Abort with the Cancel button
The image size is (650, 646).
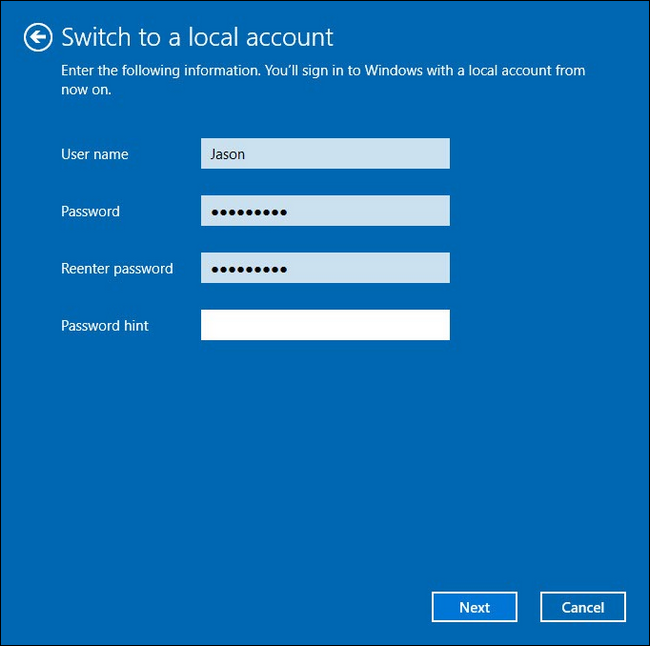583,607
